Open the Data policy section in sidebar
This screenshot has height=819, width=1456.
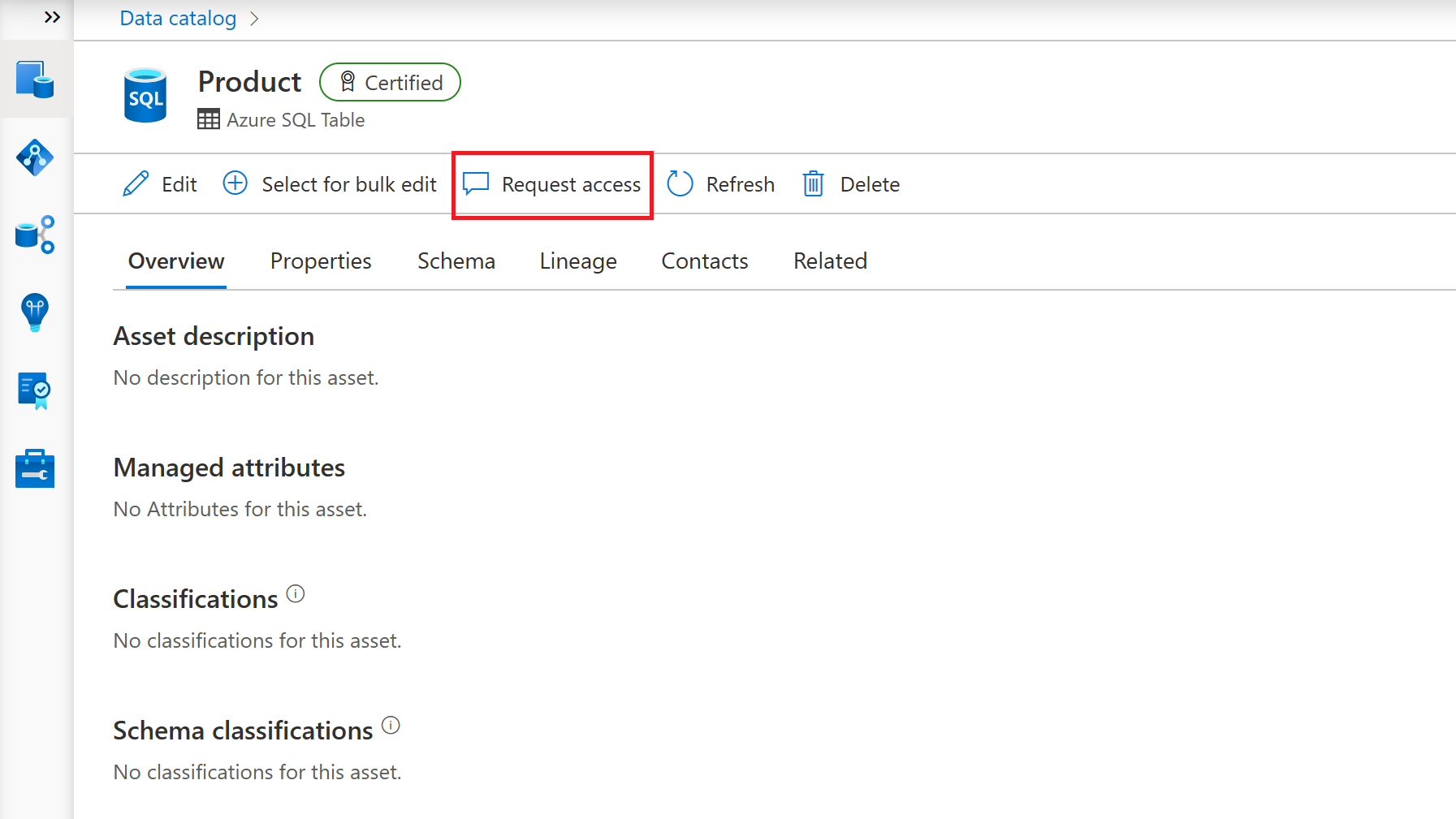tap(34, 390)
